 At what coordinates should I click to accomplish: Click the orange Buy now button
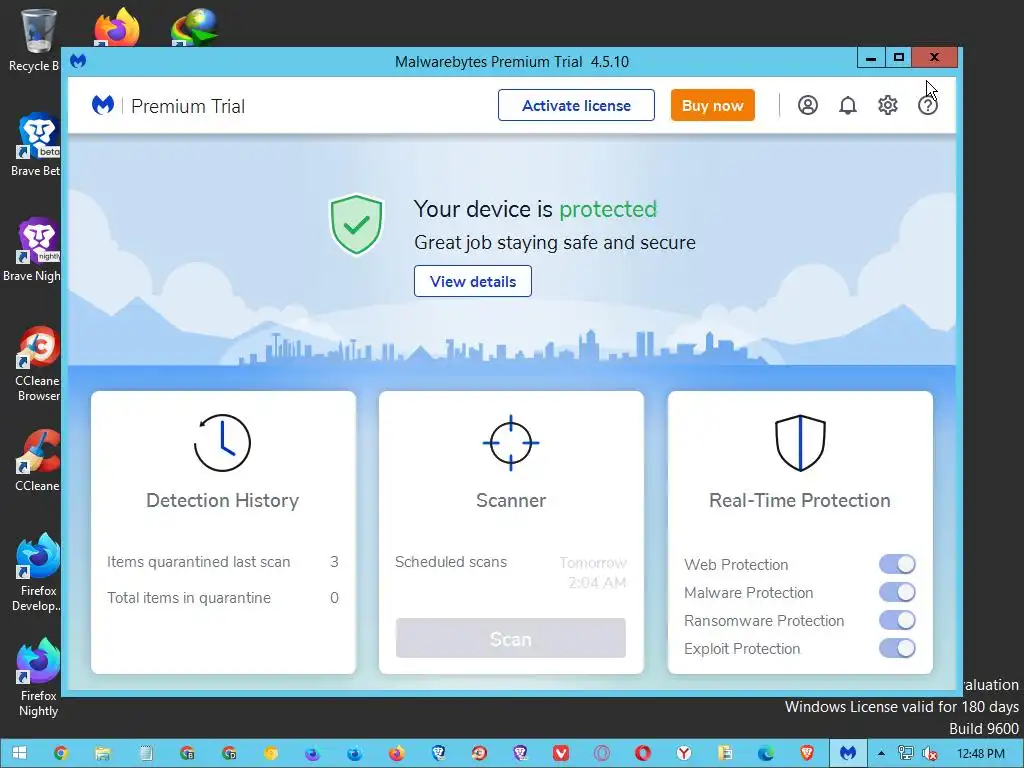pyautogui.click(x=712, y=105)
